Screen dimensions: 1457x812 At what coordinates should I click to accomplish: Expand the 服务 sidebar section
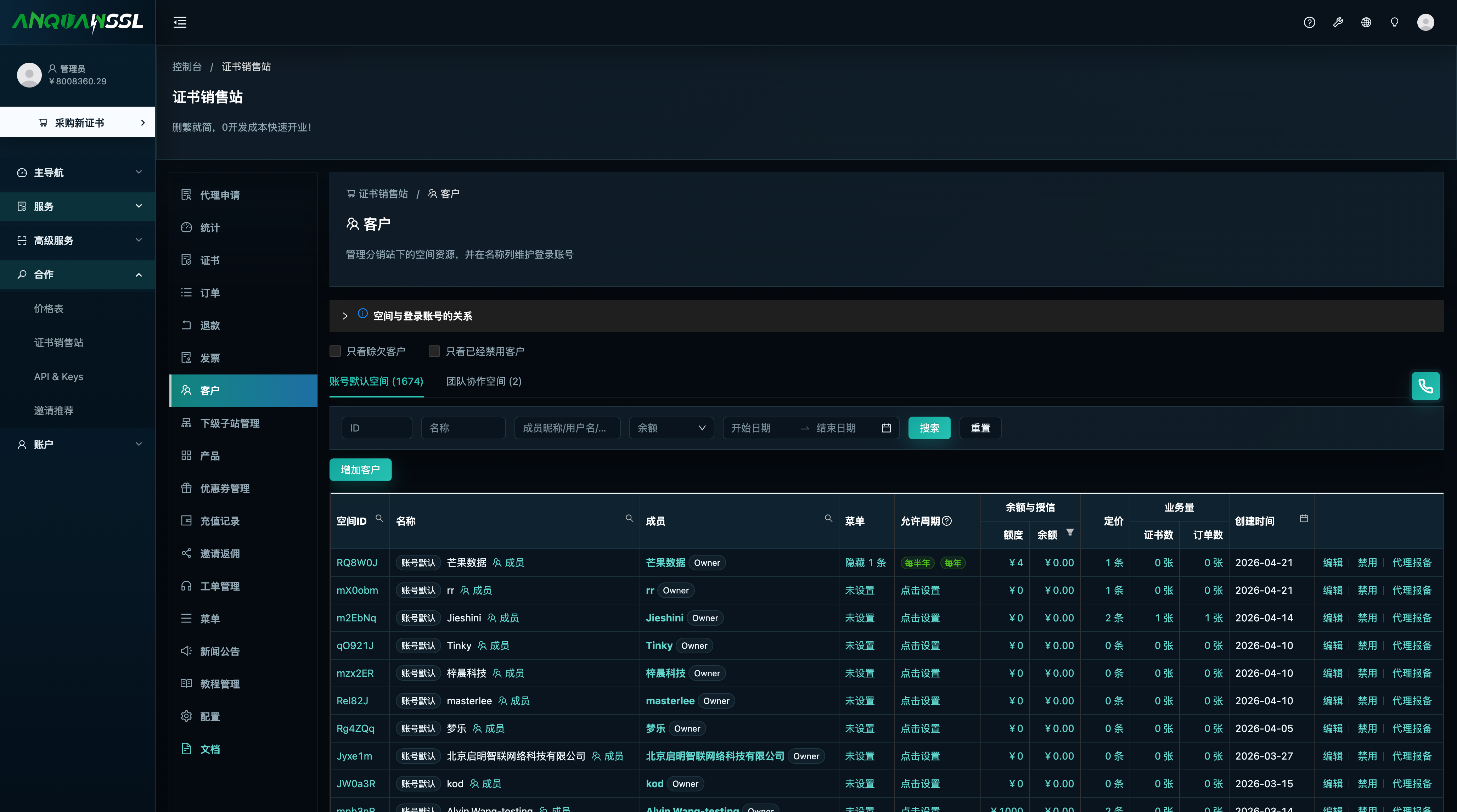tap(78, 207)
